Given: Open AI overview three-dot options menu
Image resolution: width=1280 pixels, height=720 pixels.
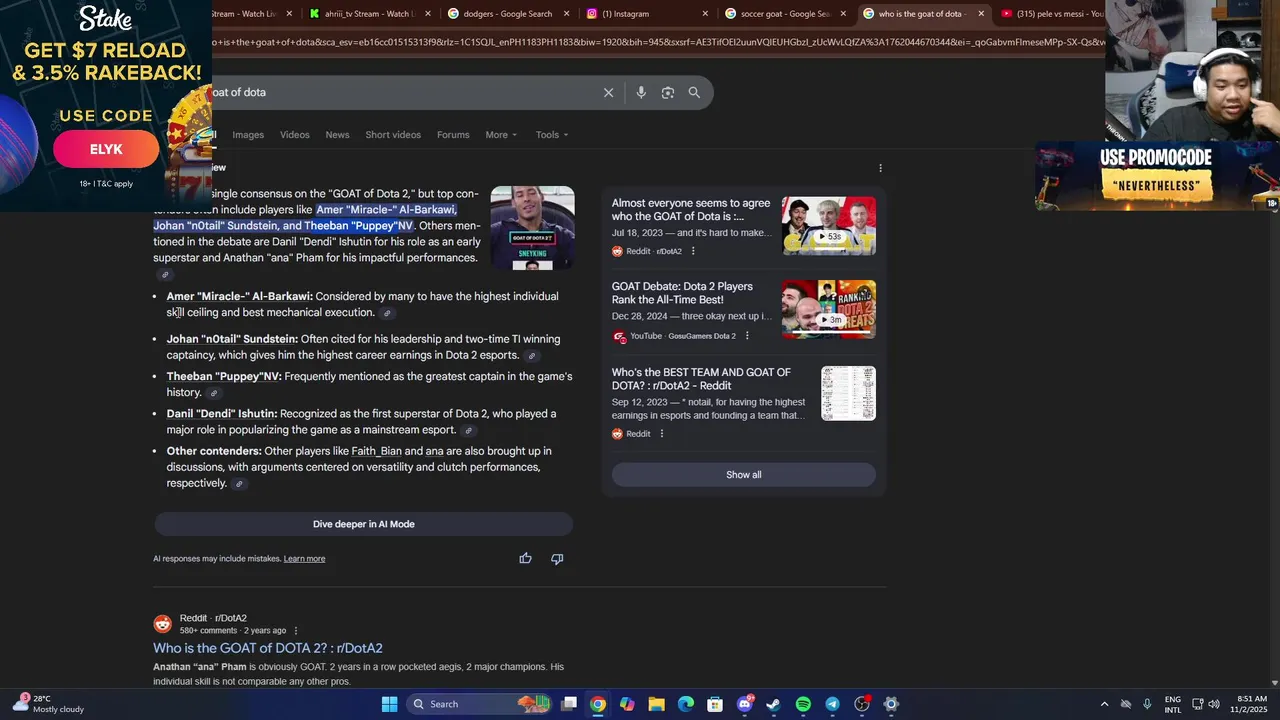Looking at the screenshot, I should click(880, 168).
